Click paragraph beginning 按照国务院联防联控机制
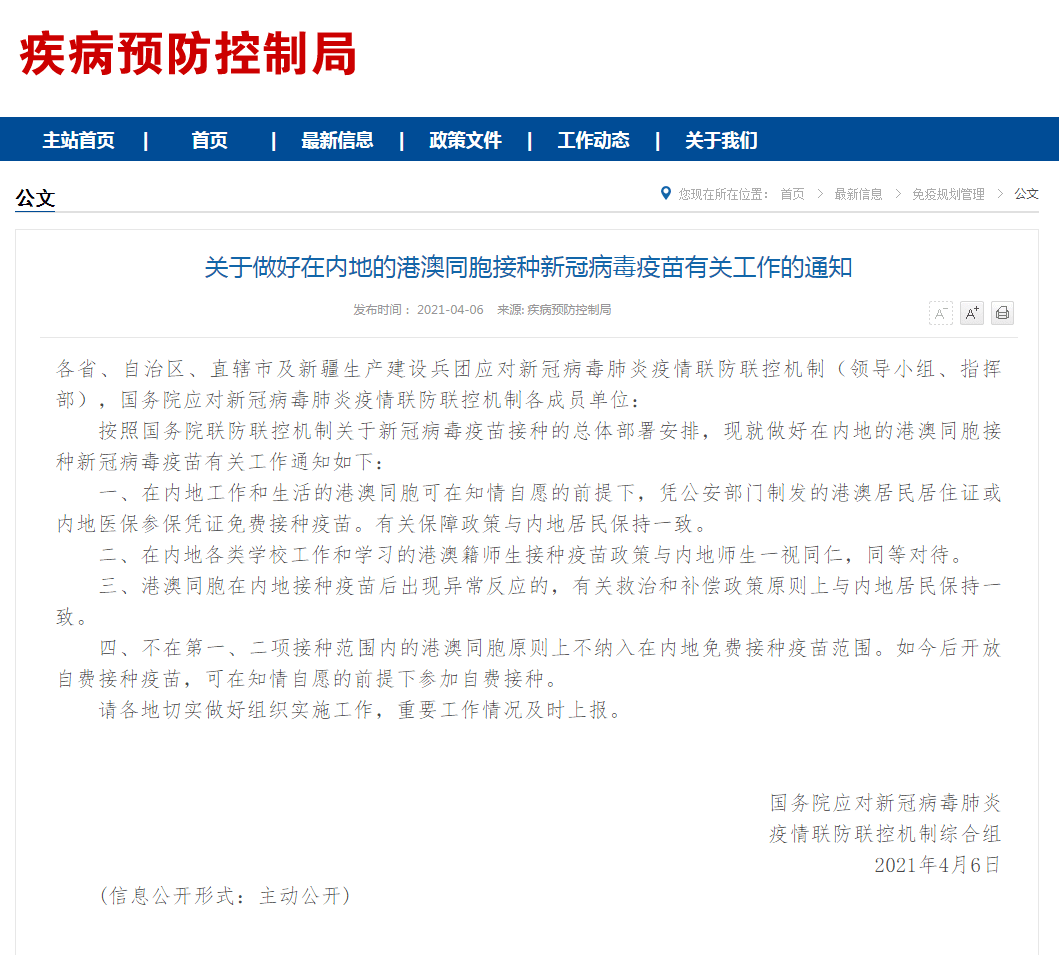Image resolution: width=1059 pixels, height=955 pixels. coord(528,446)
